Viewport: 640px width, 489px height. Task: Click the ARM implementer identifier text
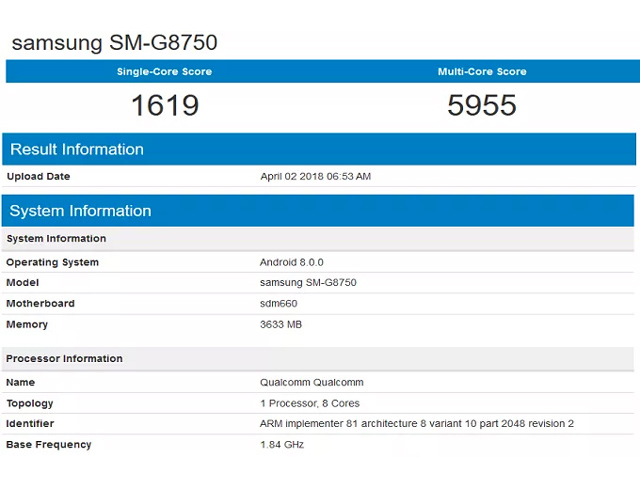tap(417, 424)
